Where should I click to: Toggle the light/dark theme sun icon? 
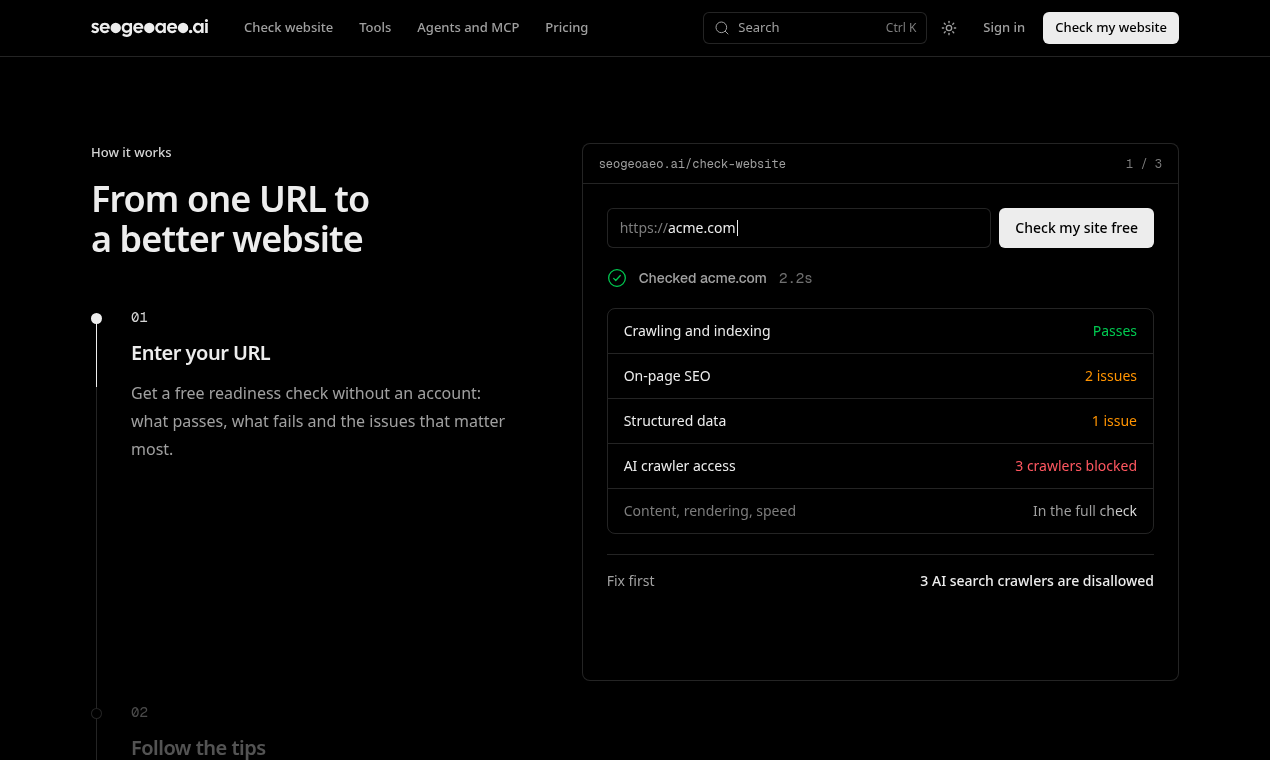(x=949, y=28)
